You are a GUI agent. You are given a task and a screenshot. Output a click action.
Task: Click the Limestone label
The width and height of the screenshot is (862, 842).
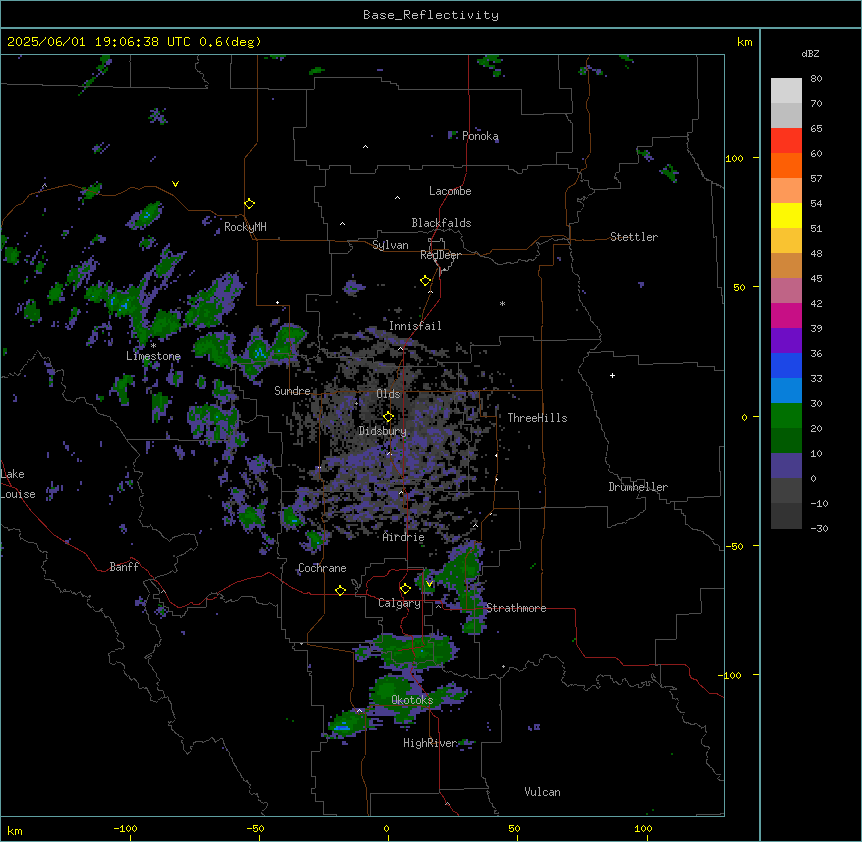153,356
